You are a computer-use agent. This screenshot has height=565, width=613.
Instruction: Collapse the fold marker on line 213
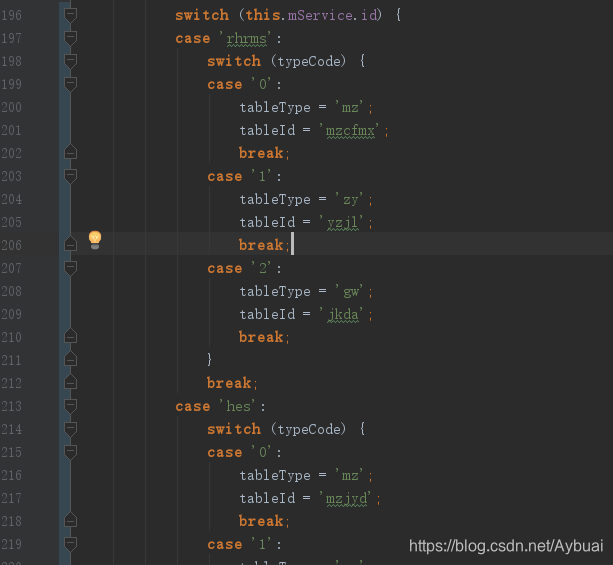coord(70,407)
